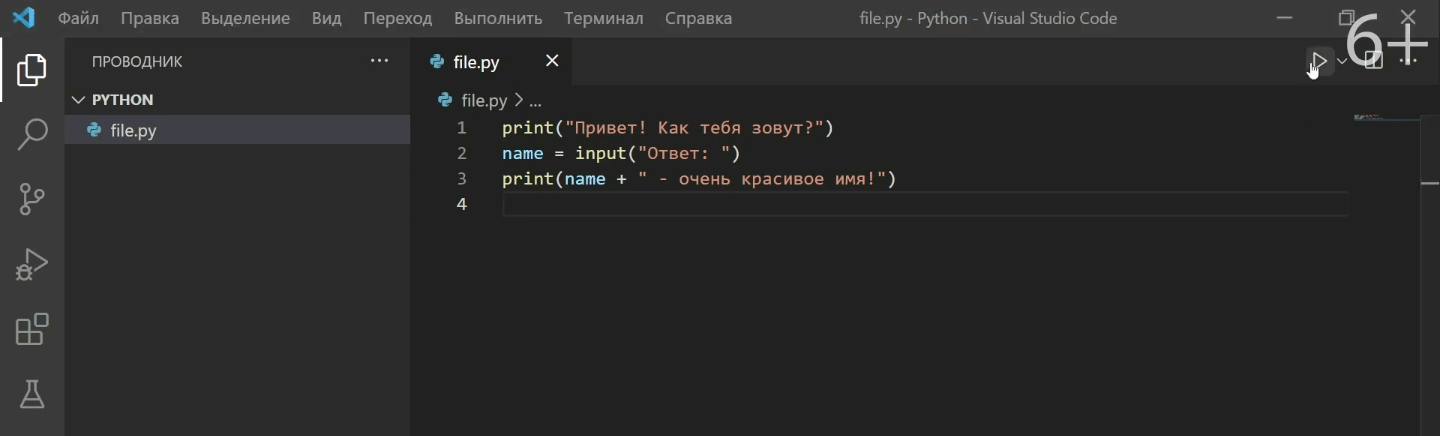Image resolution: width=1440 pixels, height=436 pixels.
Task: Open the Run and Debug view
Action: click(32, 264)
